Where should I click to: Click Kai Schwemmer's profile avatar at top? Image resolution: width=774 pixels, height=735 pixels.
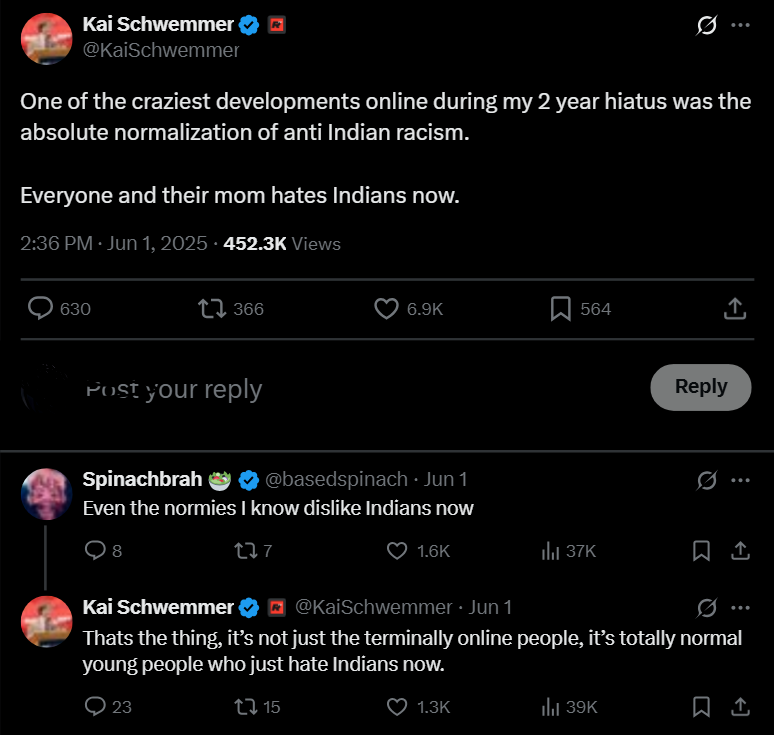46,40
